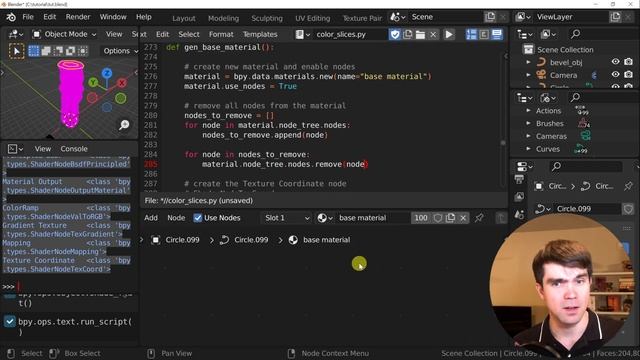Open text editor Select menu
This screenshot has width=640, height=360.
coord(189,34)
